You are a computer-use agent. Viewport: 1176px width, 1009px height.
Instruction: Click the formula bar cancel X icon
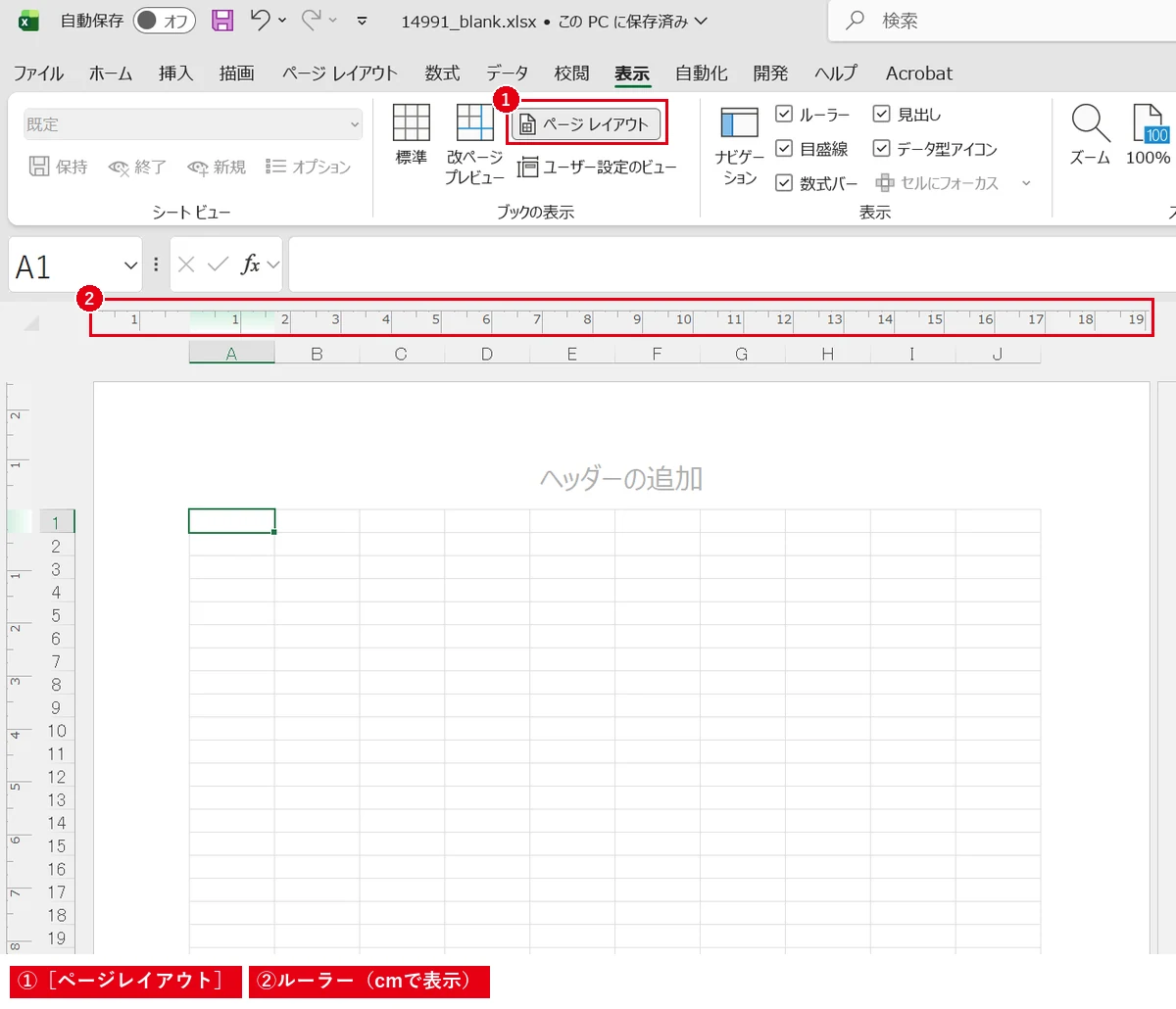[x=186, y=264]
